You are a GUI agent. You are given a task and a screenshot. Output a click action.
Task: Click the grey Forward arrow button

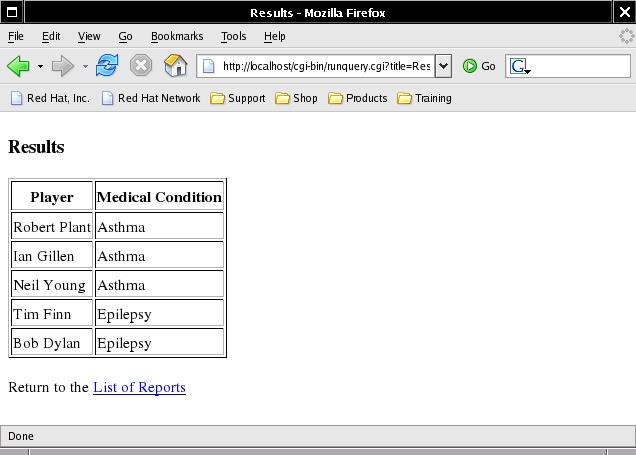62,66
